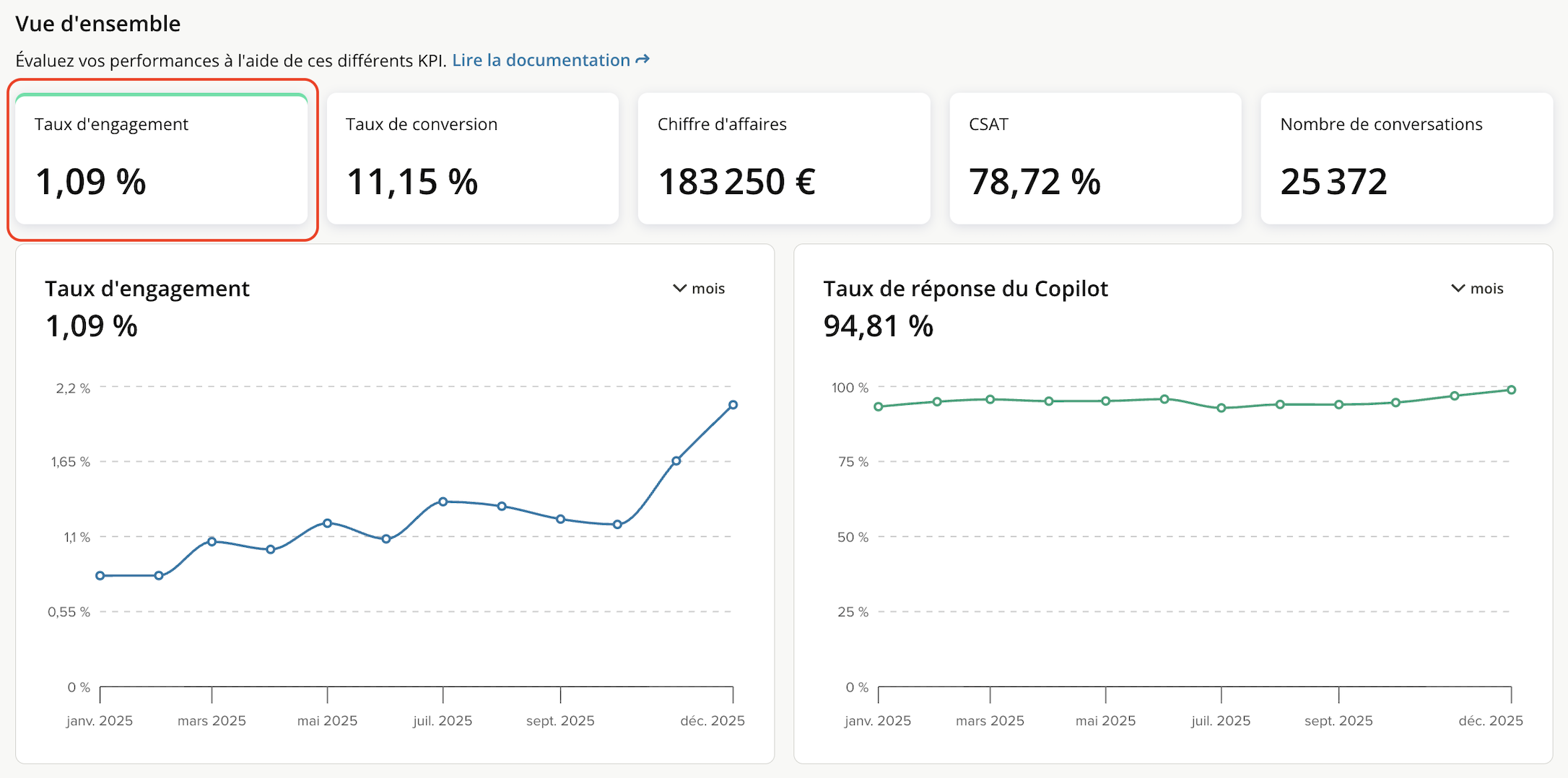This screenshot has height=778, width=1568.
Task: Select the Nombre de conversations card
Action: (x=1406, y=159)
